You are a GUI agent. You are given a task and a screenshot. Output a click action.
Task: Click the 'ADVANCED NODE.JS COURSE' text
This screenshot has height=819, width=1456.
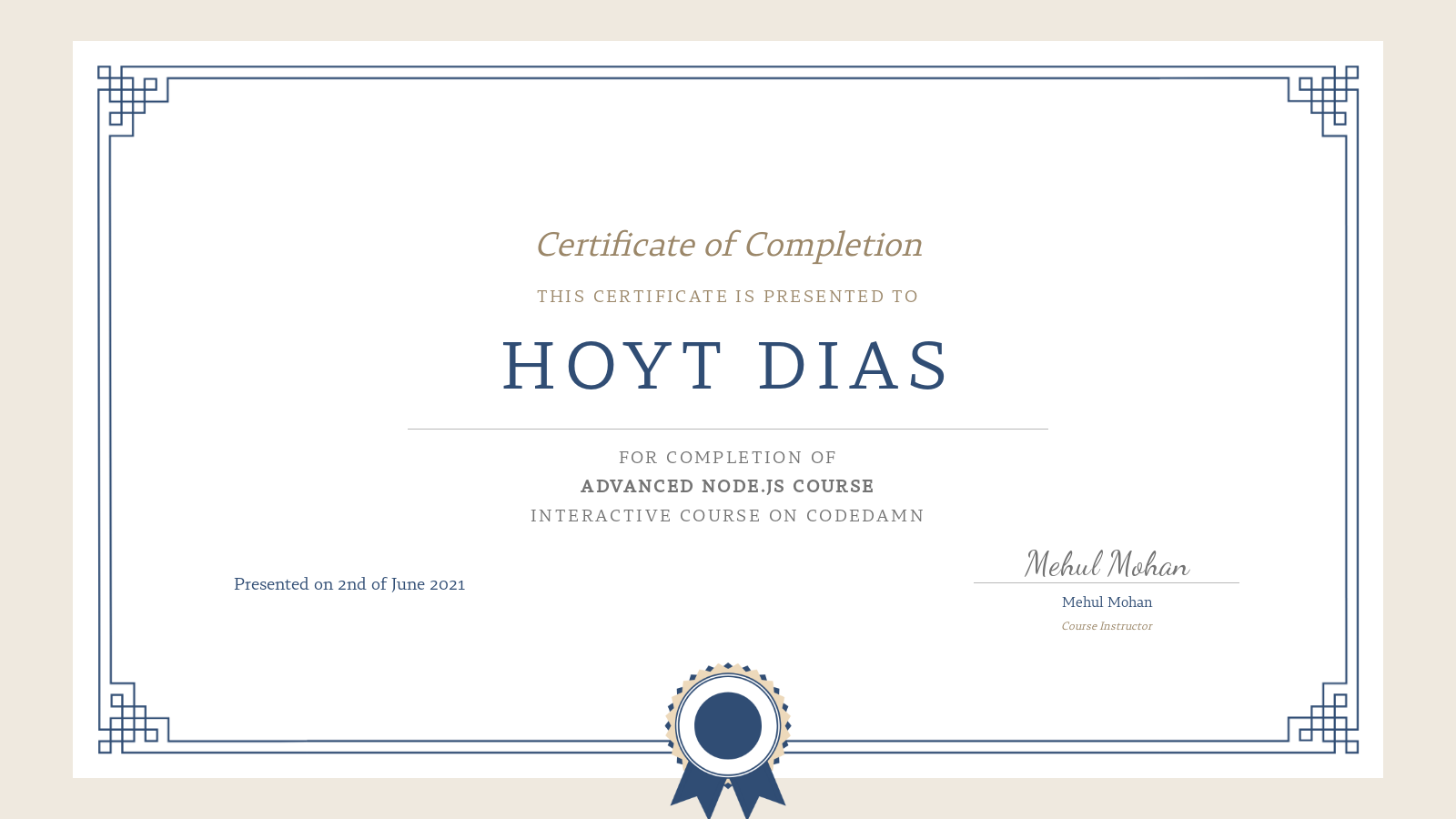tap(727, 486)
